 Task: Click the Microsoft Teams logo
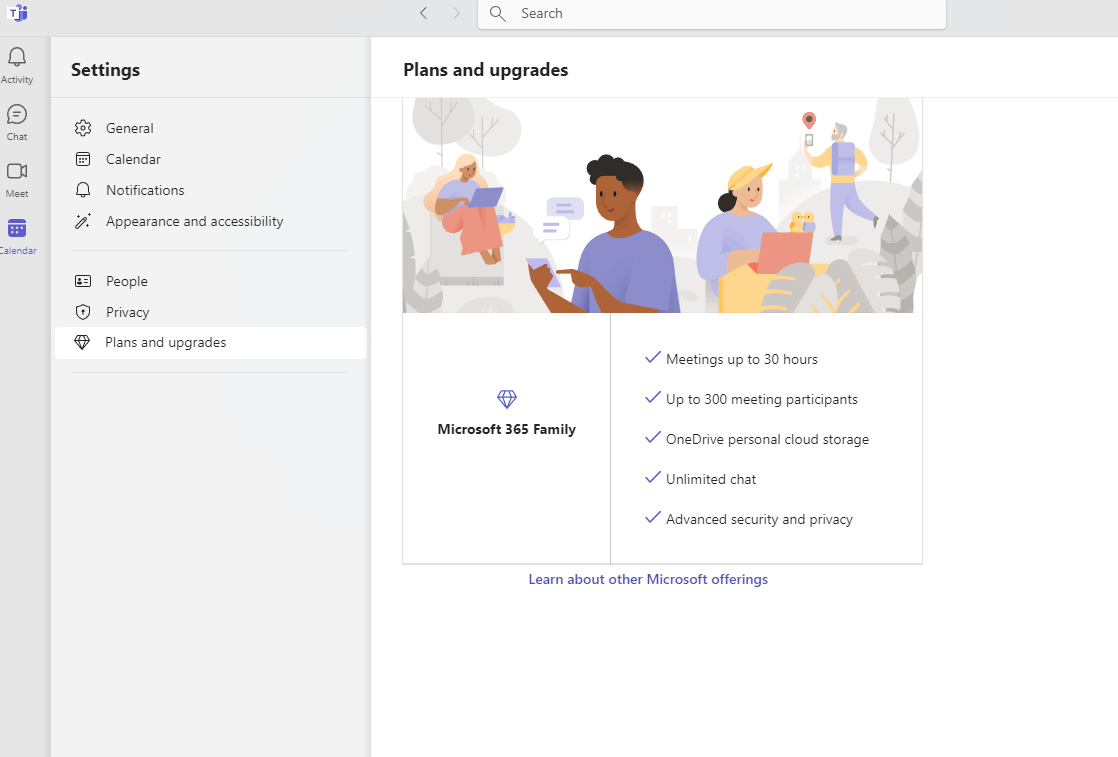(x=17, y=13)
